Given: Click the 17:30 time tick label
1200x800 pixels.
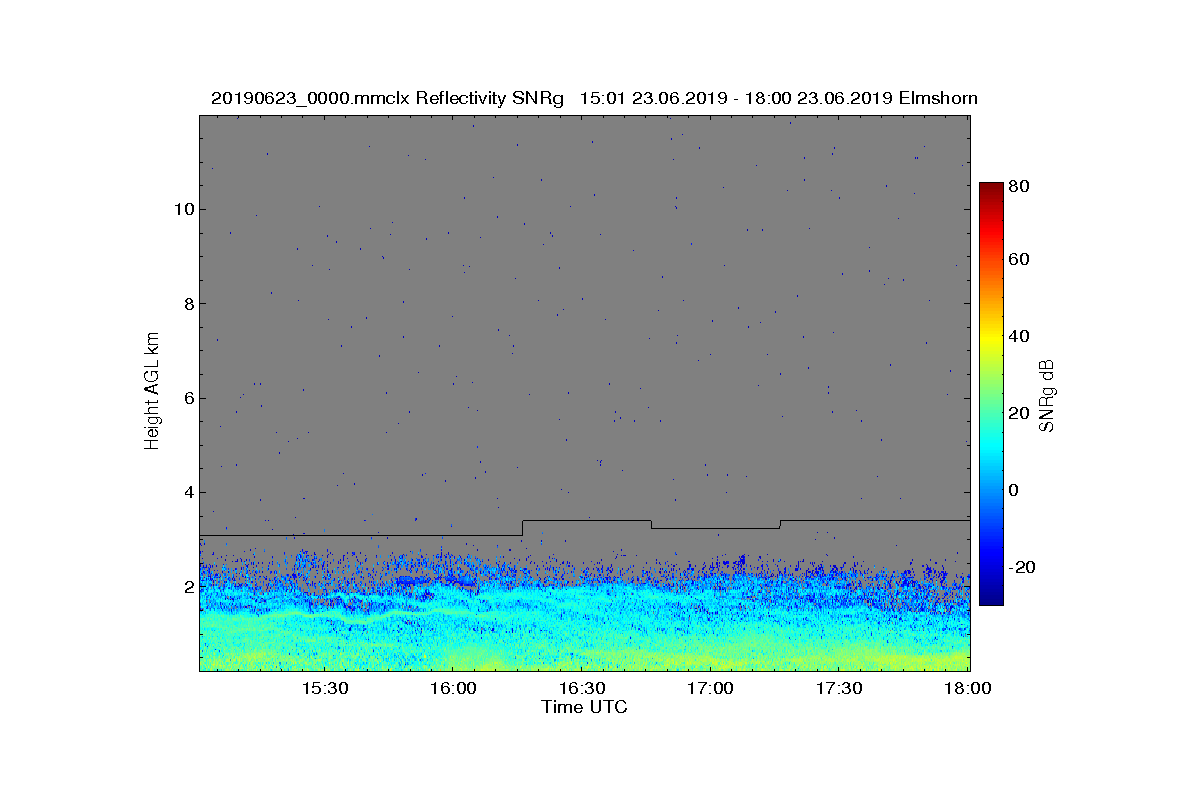Looking at the screenshot, I should click(x=839, y=689).
